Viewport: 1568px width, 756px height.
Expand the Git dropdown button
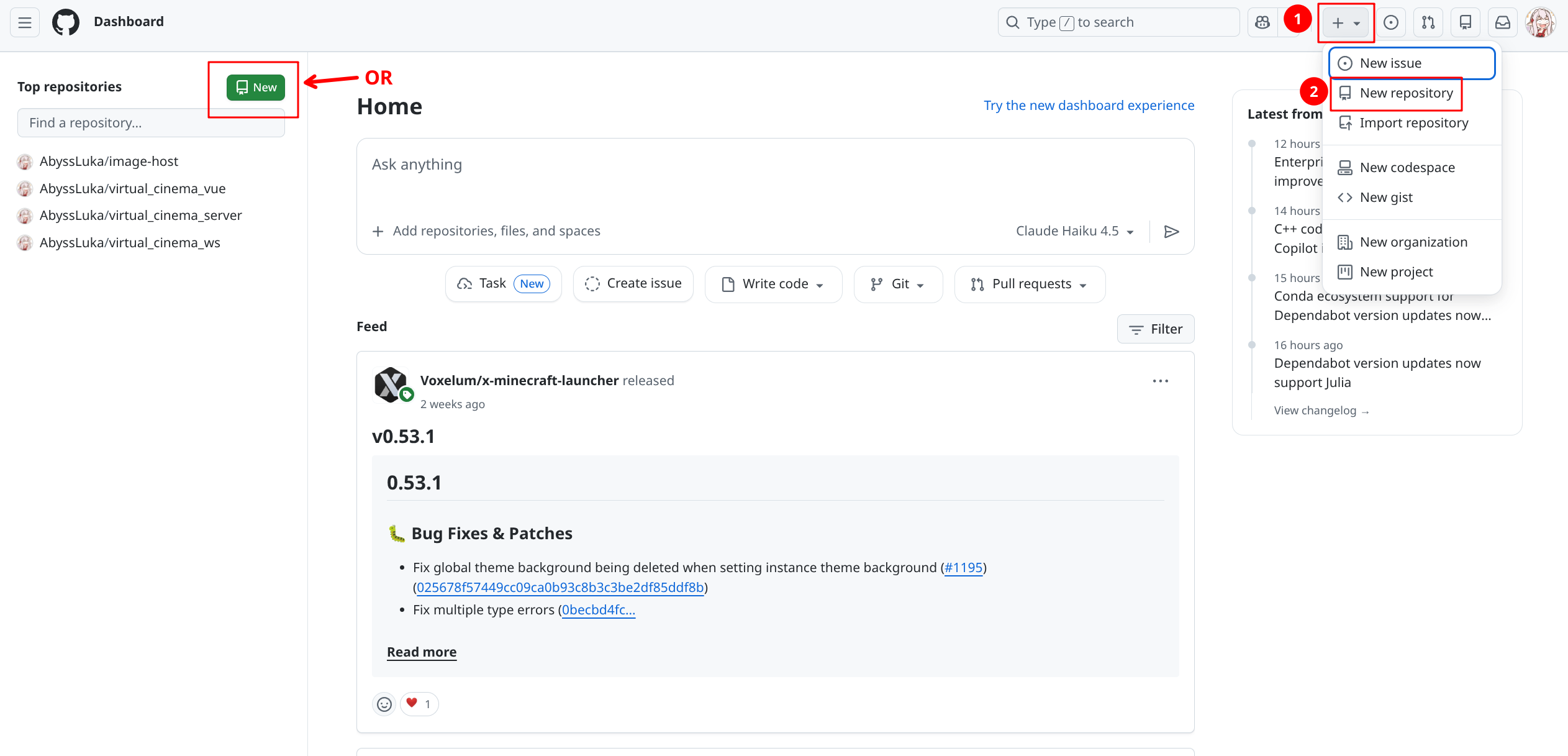tap(898, 284)
